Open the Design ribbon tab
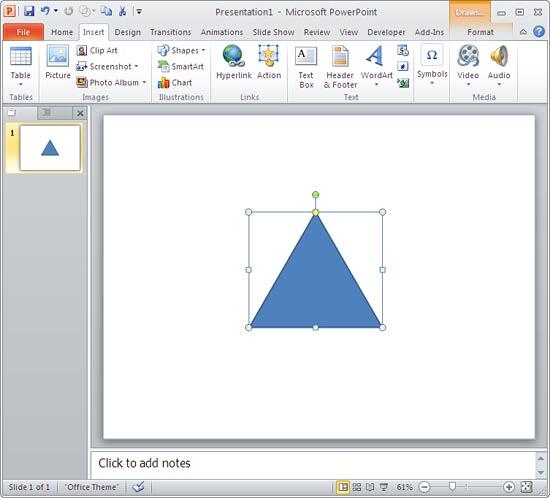Screen dimensions: 550x498 [x=128, y=32]
